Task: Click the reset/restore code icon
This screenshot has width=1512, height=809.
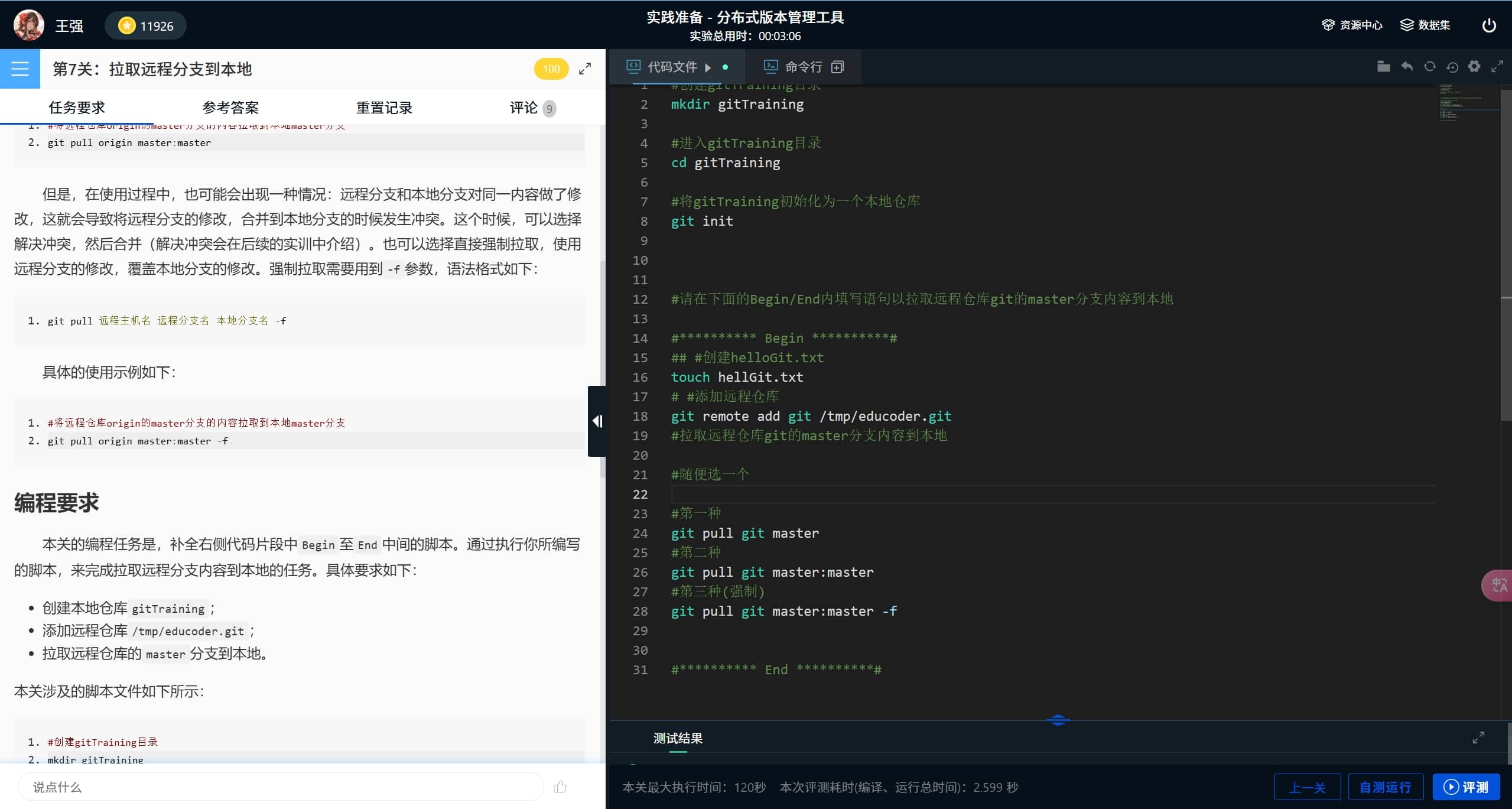Action: pos(1452,67)
